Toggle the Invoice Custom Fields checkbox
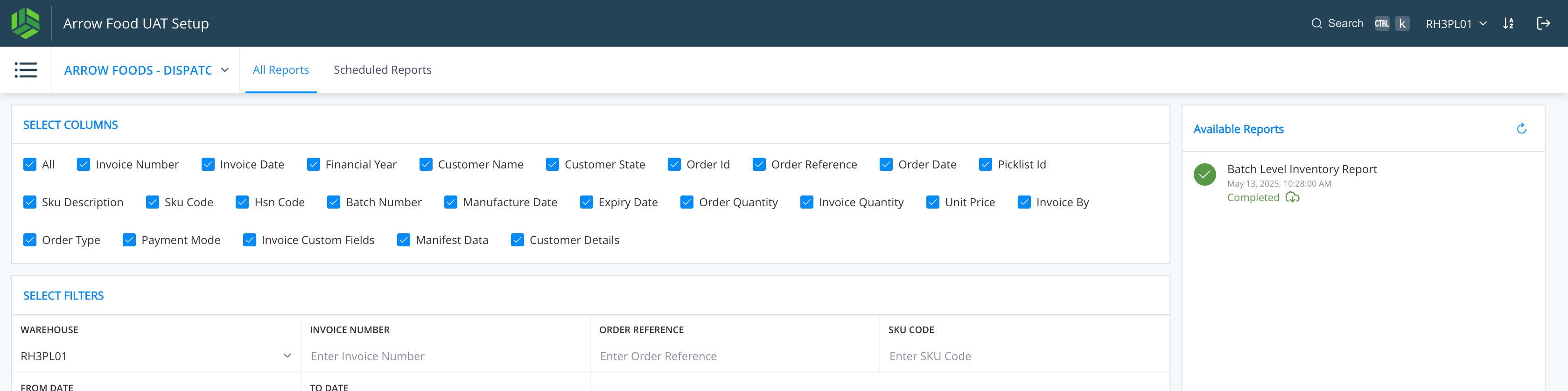This screenshot has width=1568, height=391. (x=250, y=240)
